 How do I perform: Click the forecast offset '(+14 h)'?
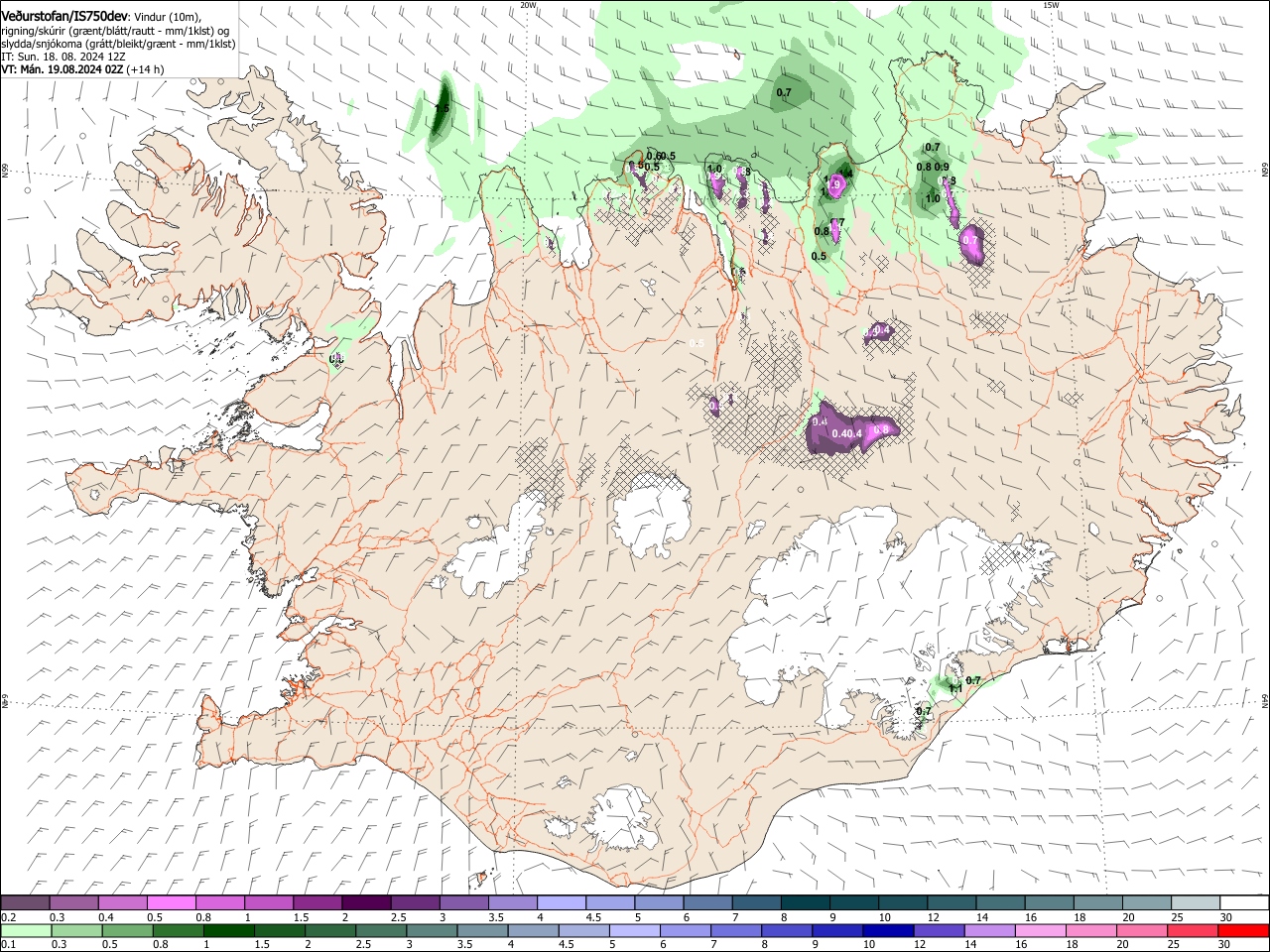(146, 69)
